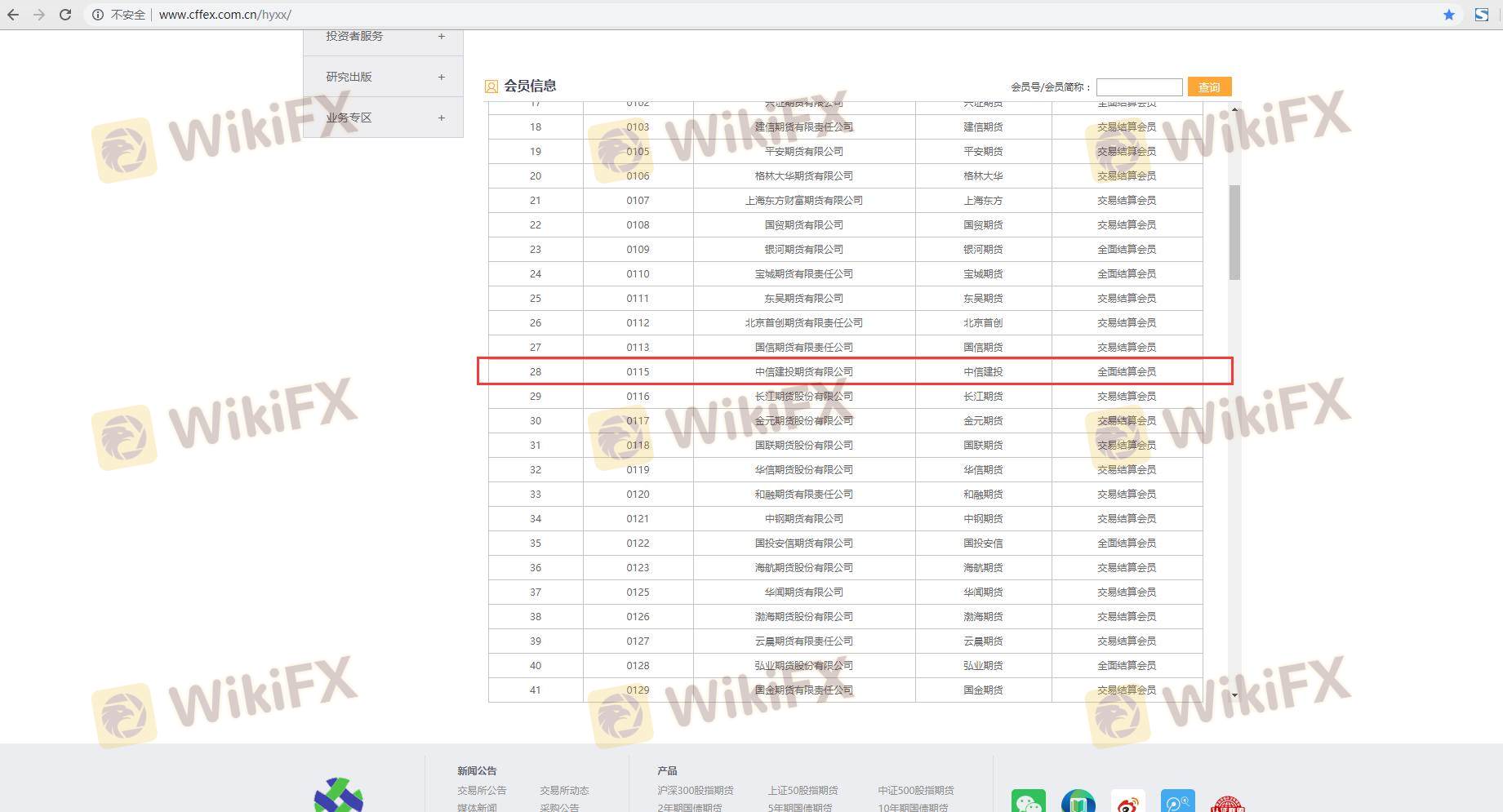
Task: Open the 交易所公告 footer link
Action: (482, 790)
